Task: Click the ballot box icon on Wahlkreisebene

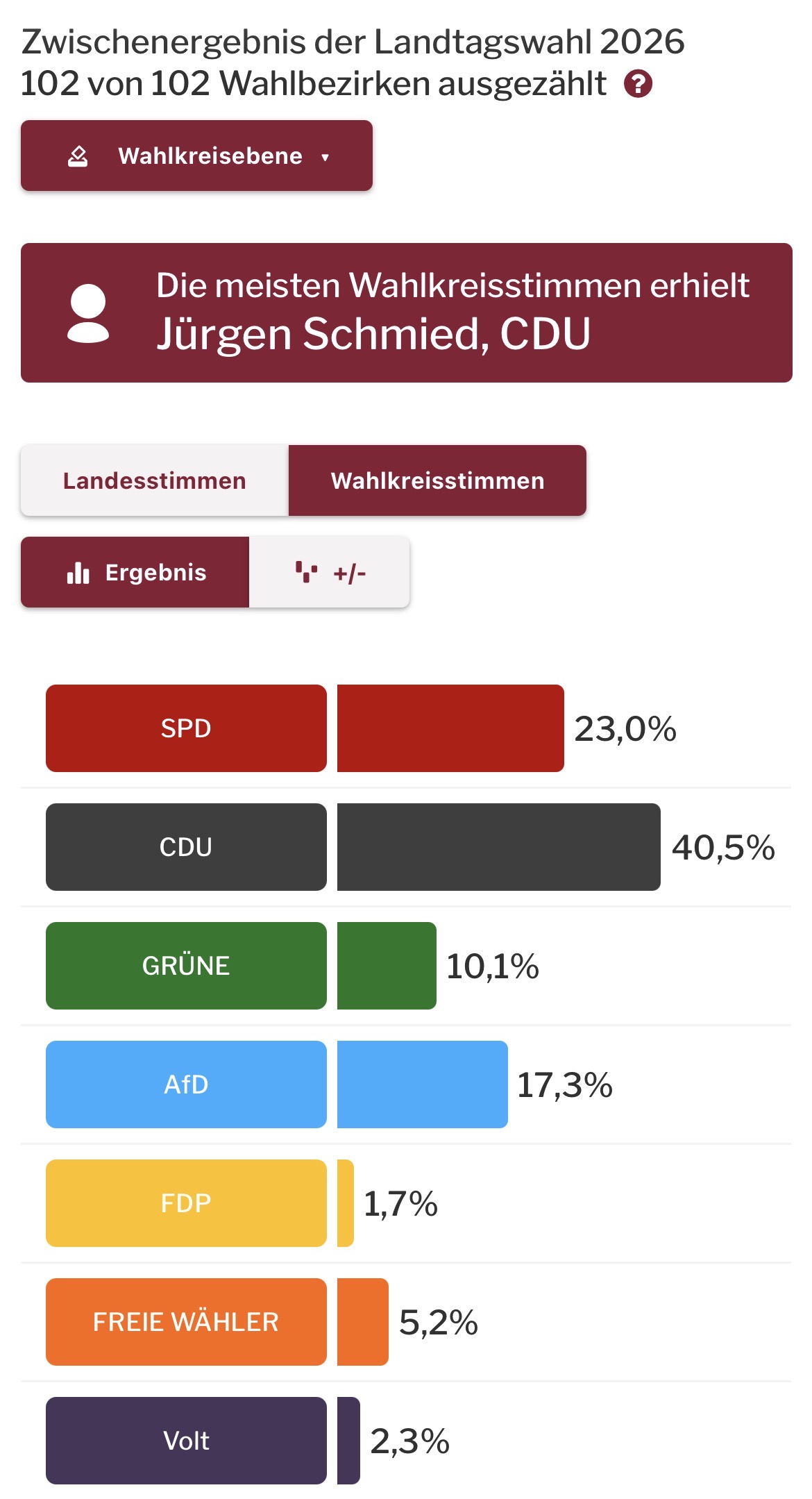Action: coord(78,156)
